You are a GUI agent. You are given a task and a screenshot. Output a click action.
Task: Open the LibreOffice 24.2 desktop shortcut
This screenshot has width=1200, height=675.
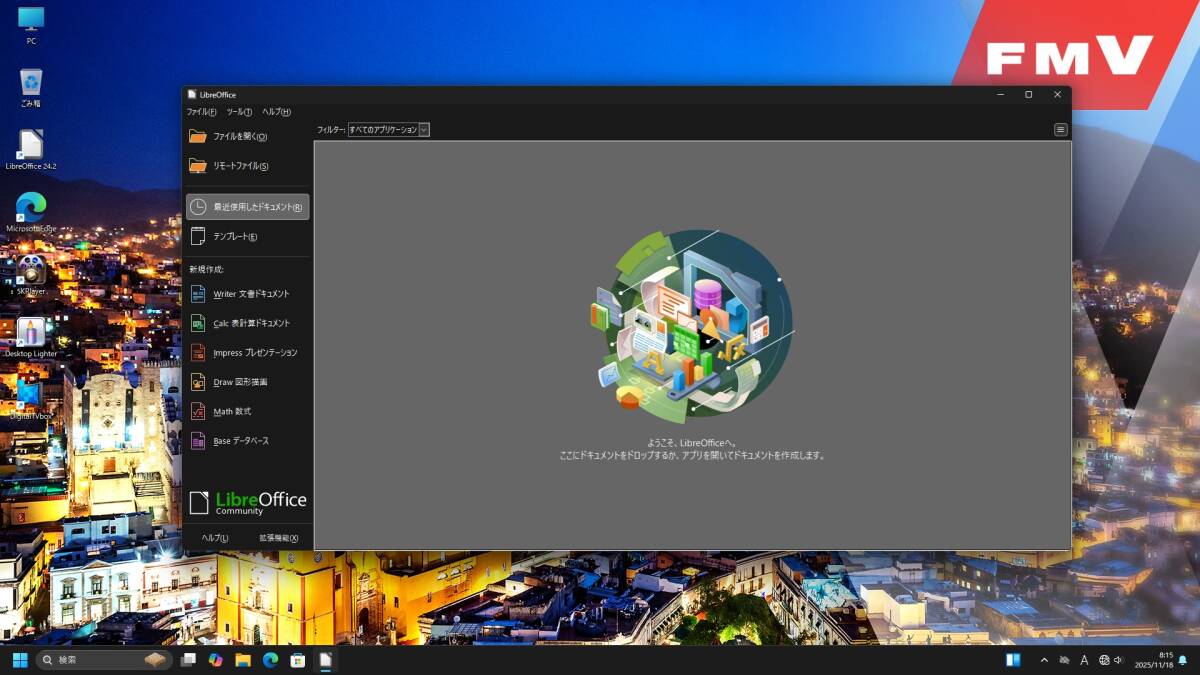pyautogui.click(x=31, y=147)
